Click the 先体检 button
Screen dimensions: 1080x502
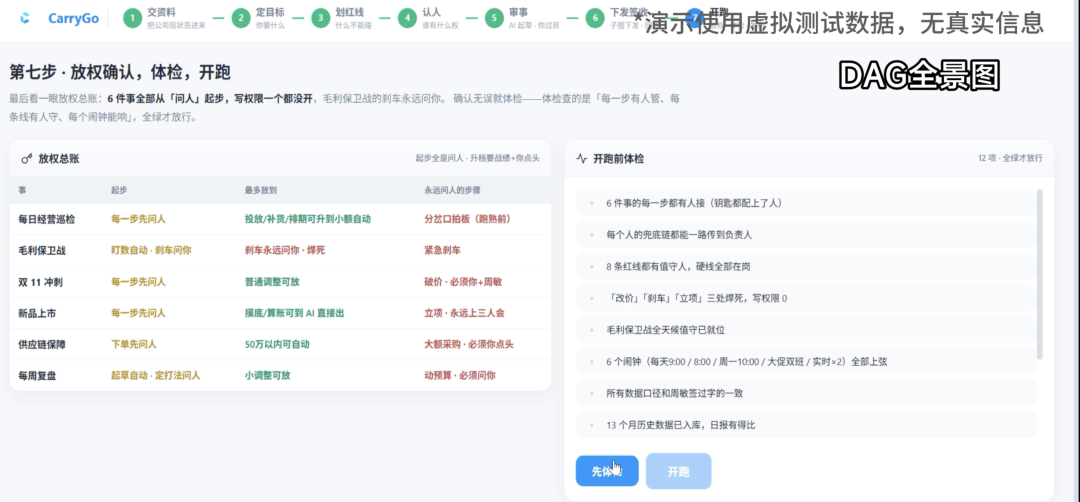(x=607, y=471)
